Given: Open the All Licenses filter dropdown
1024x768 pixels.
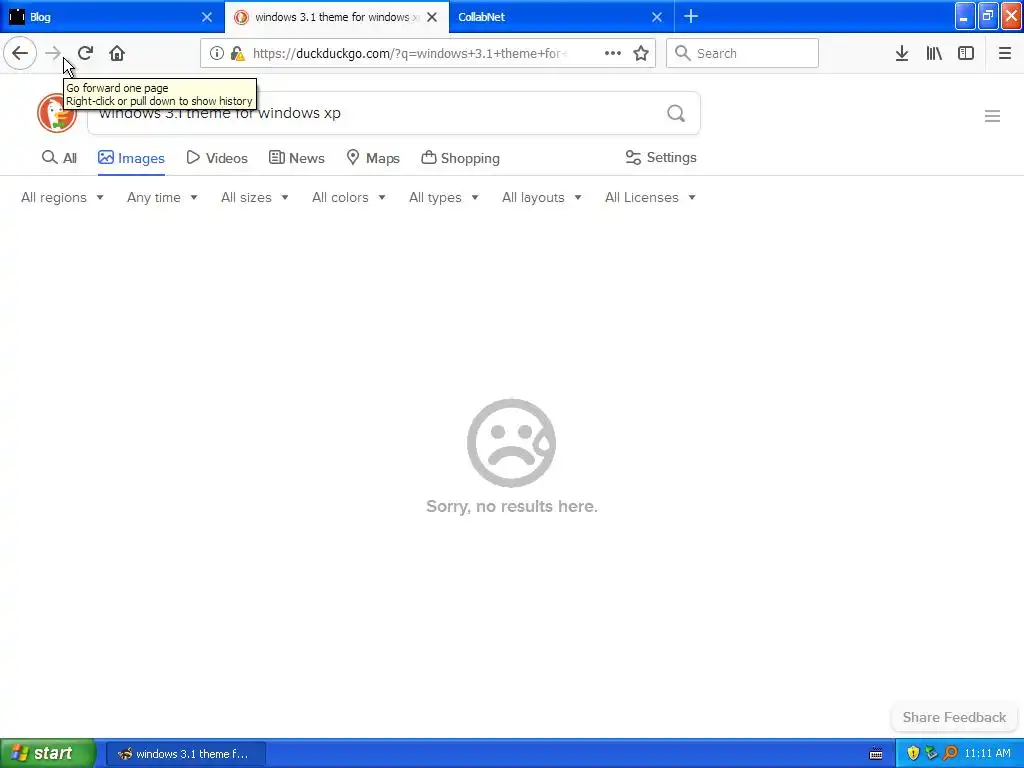Looking at the screenshot, I should point(650,197).
